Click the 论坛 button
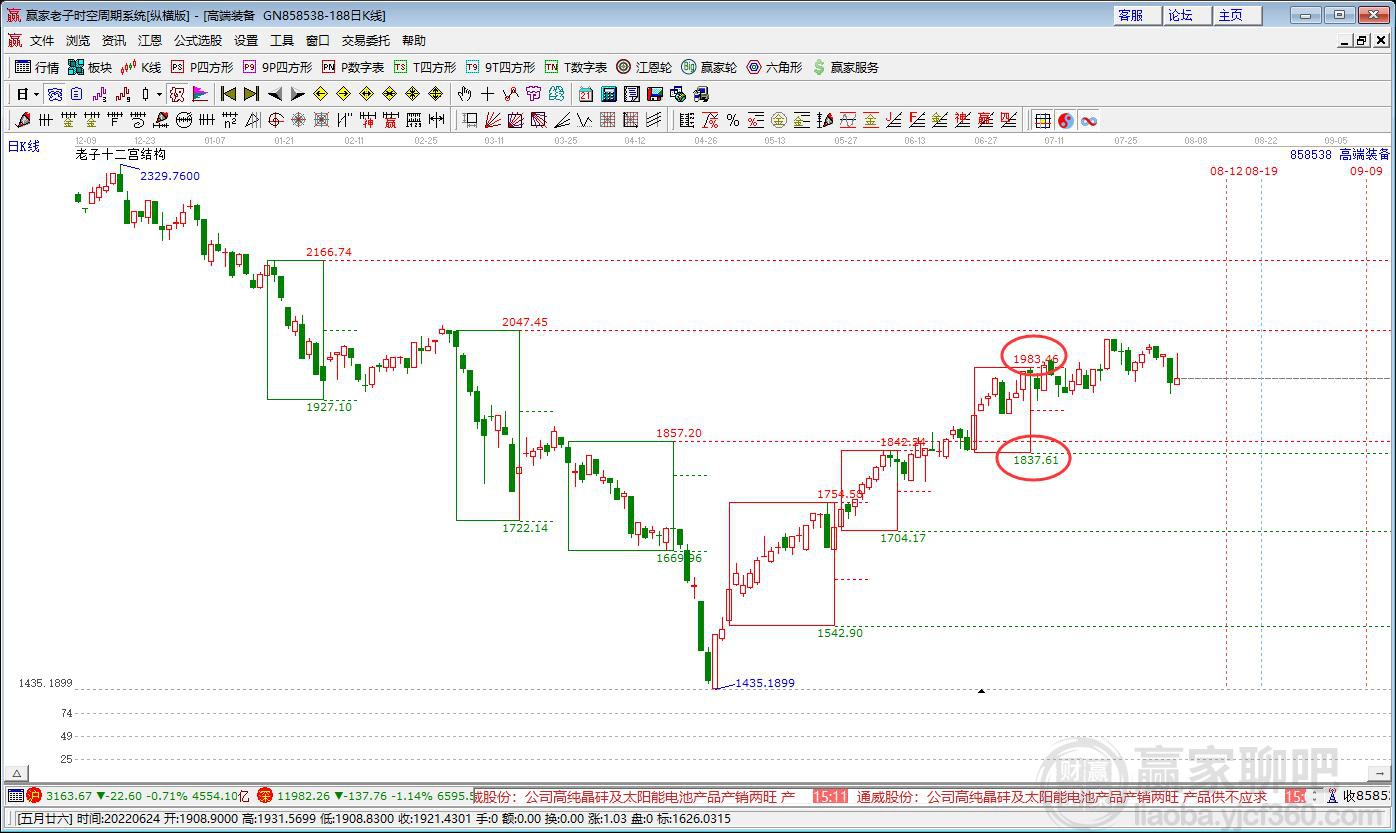Viewport: 1396px width, 833px height. (1187, 15)
